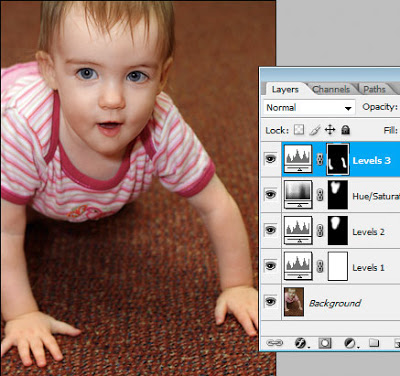Switch to the Paths tab
The width and height of the screenshot is (400, 376).
(x=374, y=89)
